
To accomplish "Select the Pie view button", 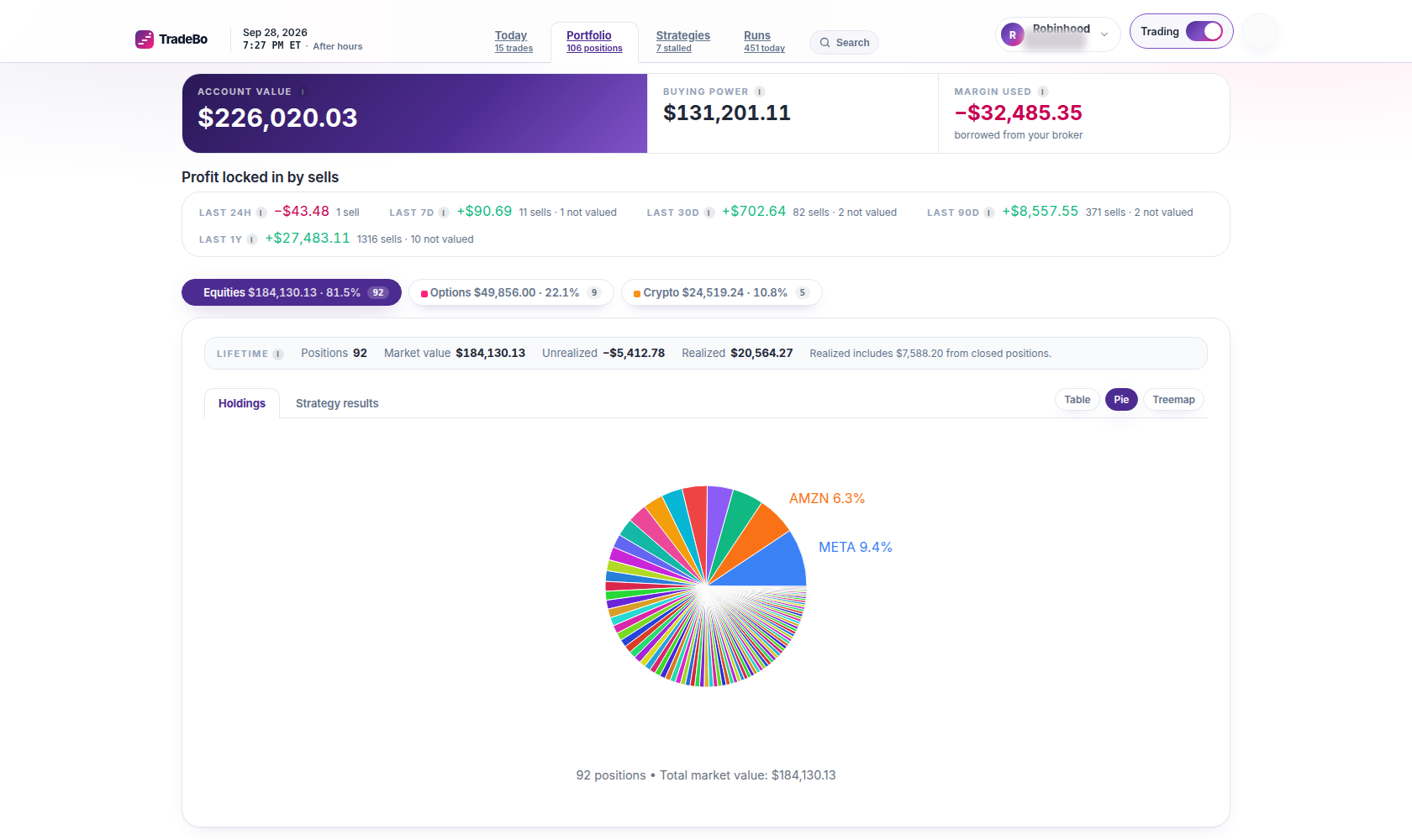I will click(x=1121, y=400).
